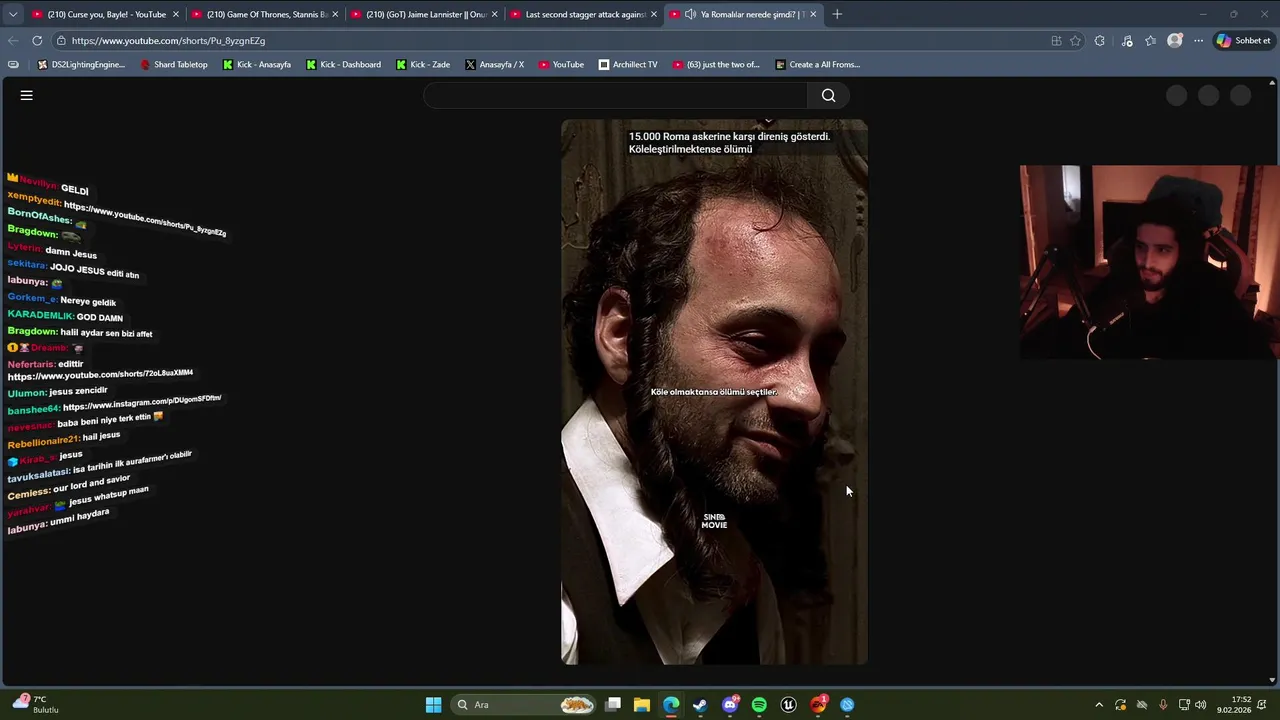Viewport: 1280px width, 720px height.
Task: Open the browser extensions puzzle icon
Action: 1100,41
